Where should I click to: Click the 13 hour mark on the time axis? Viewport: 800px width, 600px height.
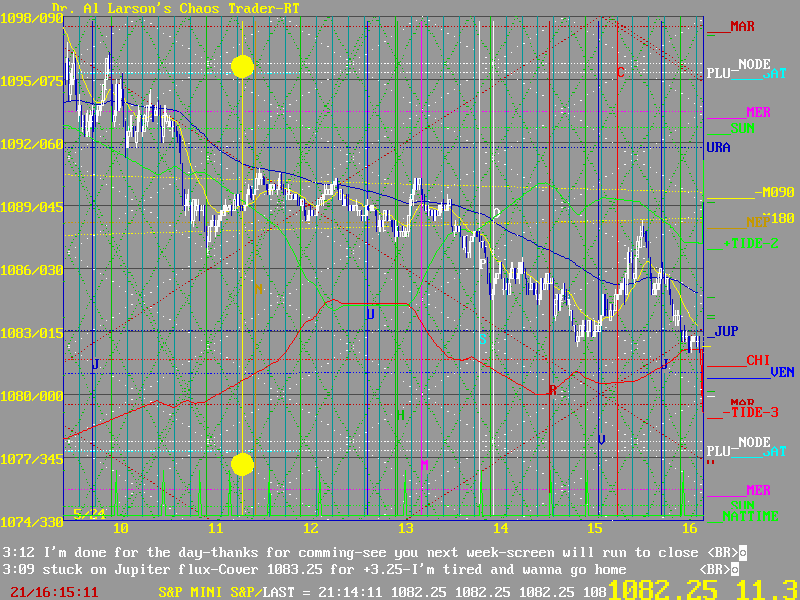click(405, 527)
